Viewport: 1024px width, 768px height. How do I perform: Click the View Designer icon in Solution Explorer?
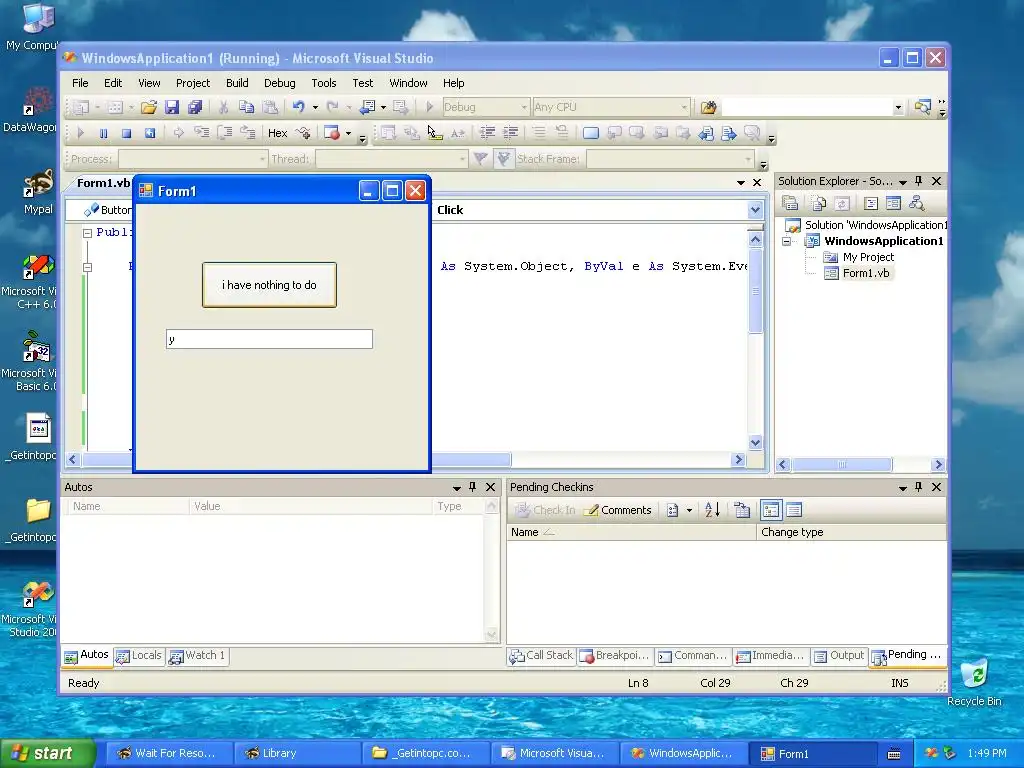893,203
